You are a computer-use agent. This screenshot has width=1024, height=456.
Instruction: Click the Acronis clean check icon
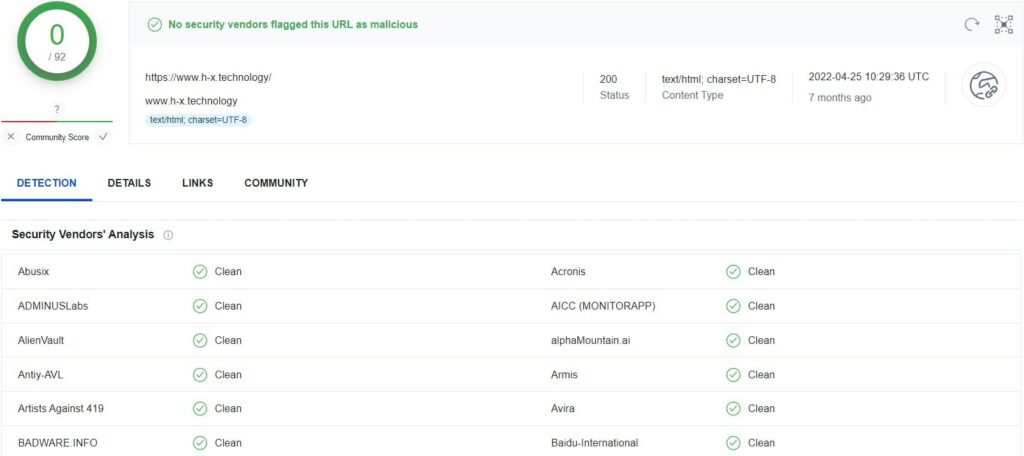[733, 272]
